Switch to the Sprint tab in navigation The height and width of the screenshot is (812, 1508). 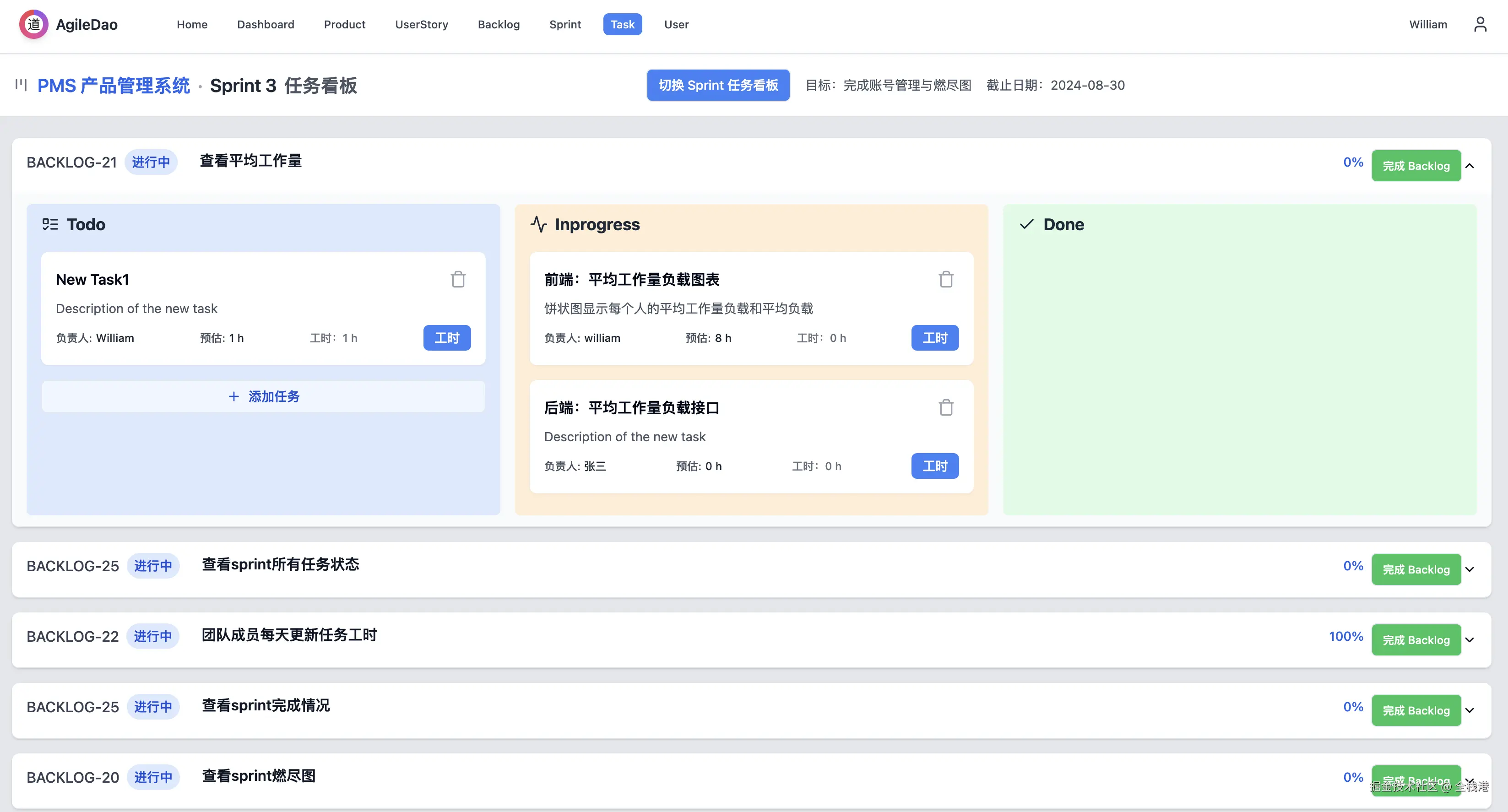(x=565, y=24)
